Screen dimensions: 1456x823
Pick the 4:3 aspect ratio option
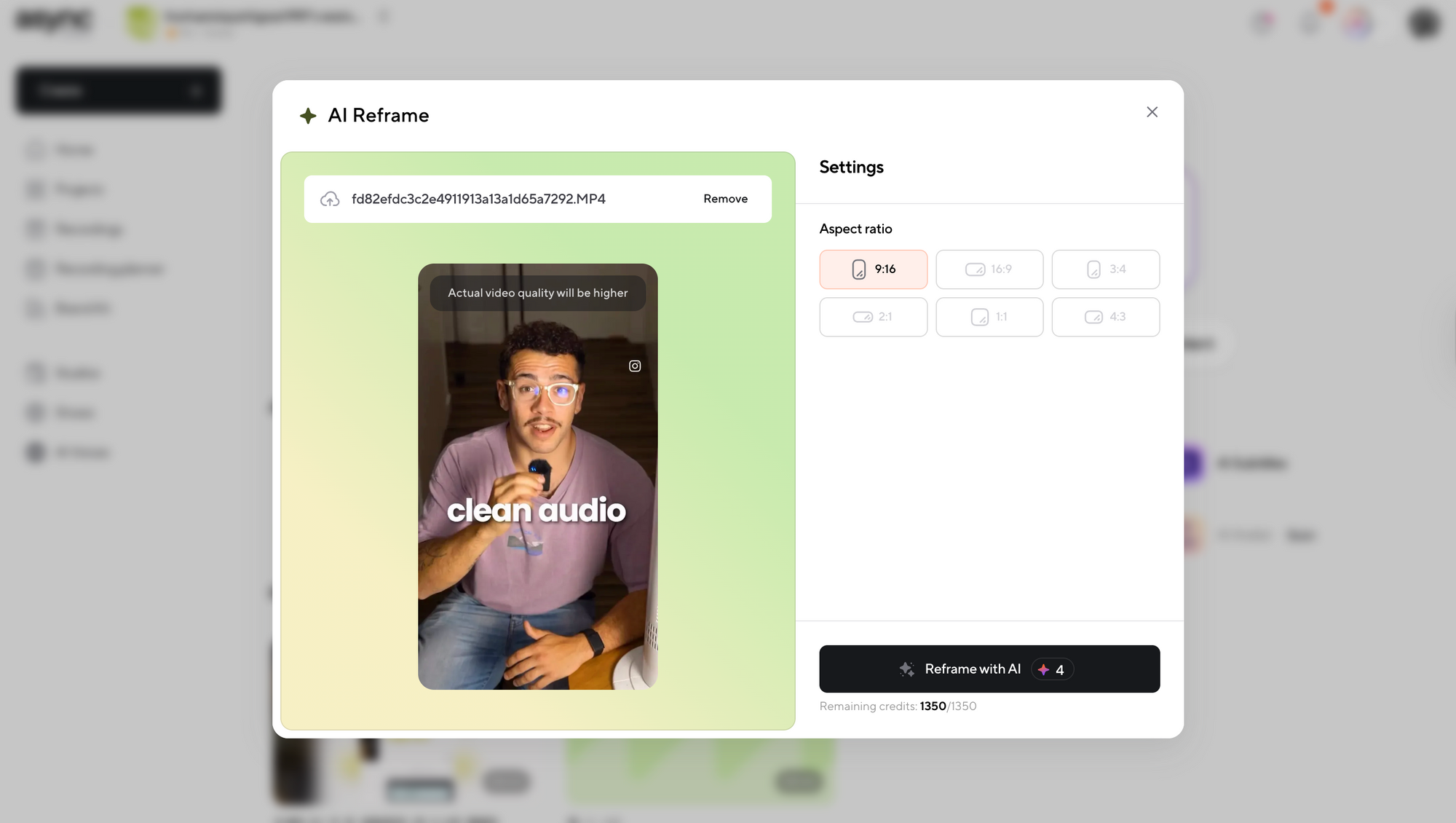tap(1105, 317)
